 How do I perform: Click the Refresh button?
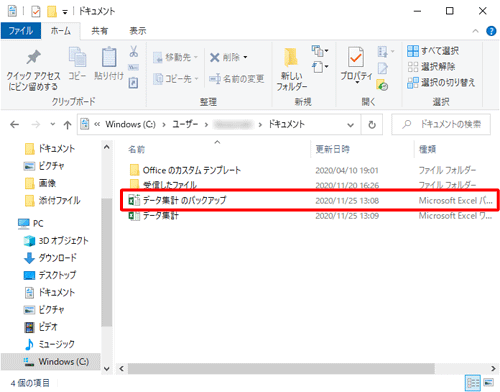pyautogui.click(x=372, y=125)
